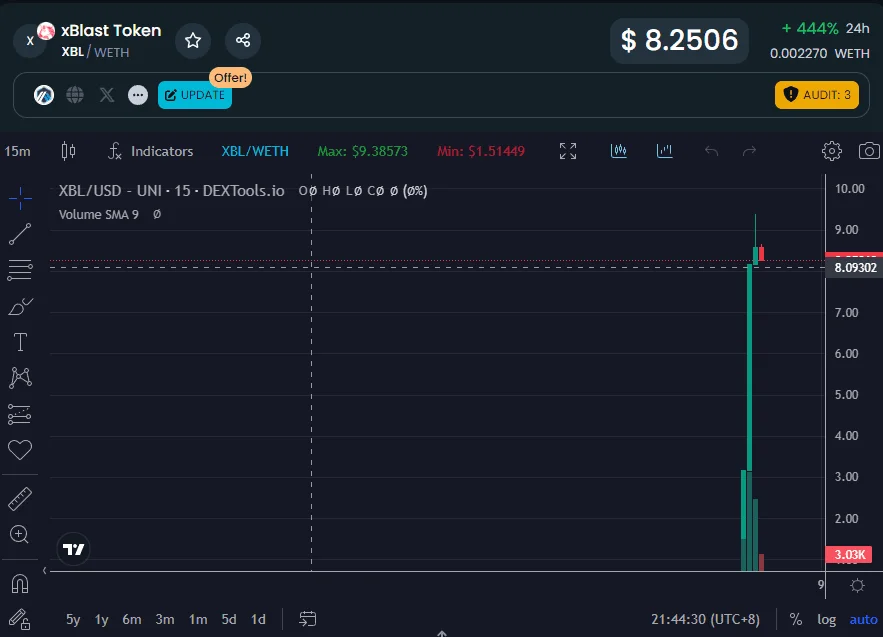Viewport: 883px width, 637px height.
Task: Open the token website globe icon
Action: [x=75, y=95]
